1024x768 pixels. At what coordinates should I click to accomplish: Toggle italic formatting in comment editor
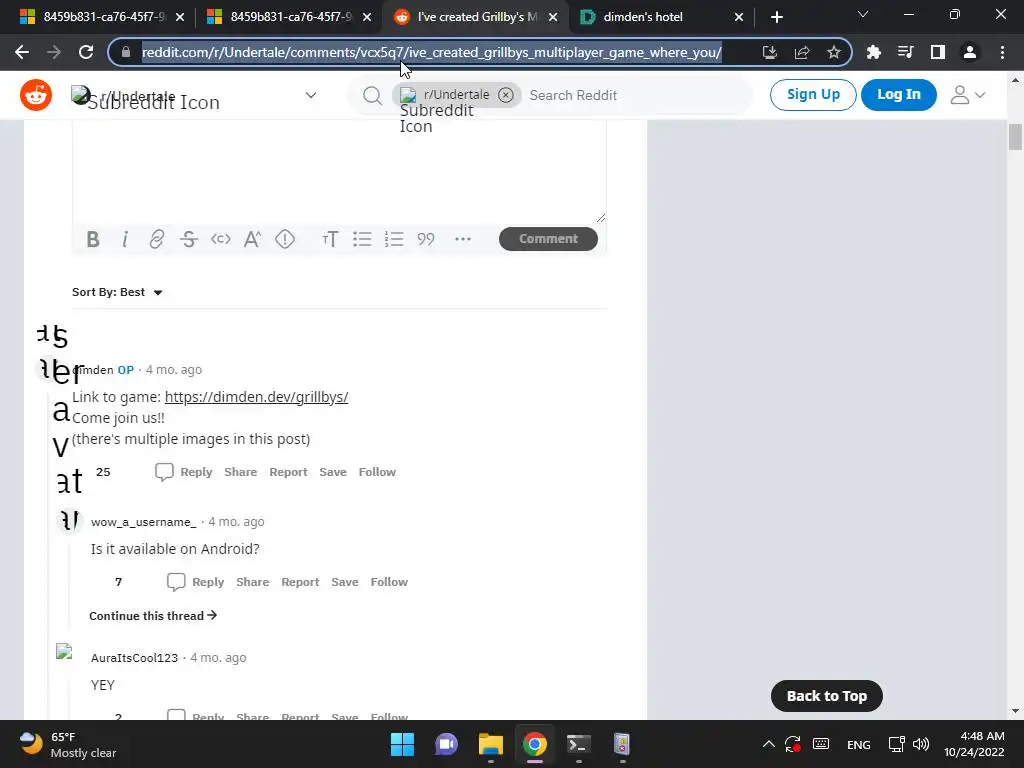tap(125, 239)
